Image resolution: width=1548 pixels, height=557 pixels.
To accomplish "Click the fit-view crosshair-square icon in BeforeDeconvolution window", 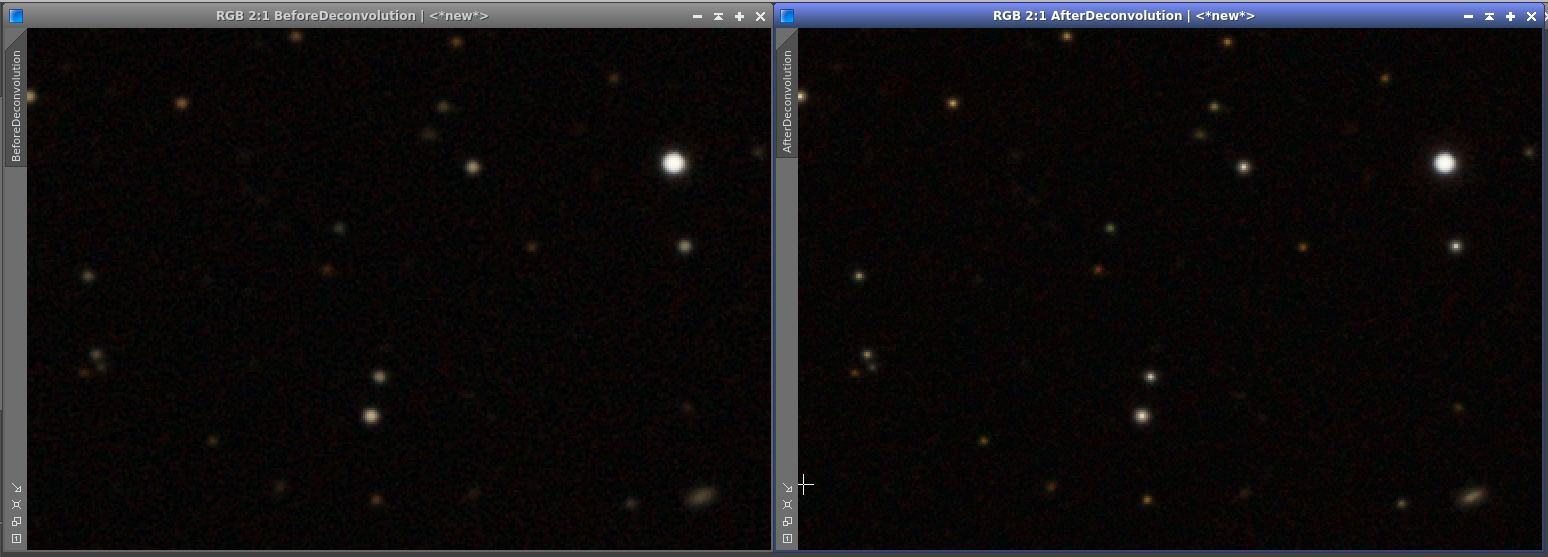I will [x=16, y=505].
